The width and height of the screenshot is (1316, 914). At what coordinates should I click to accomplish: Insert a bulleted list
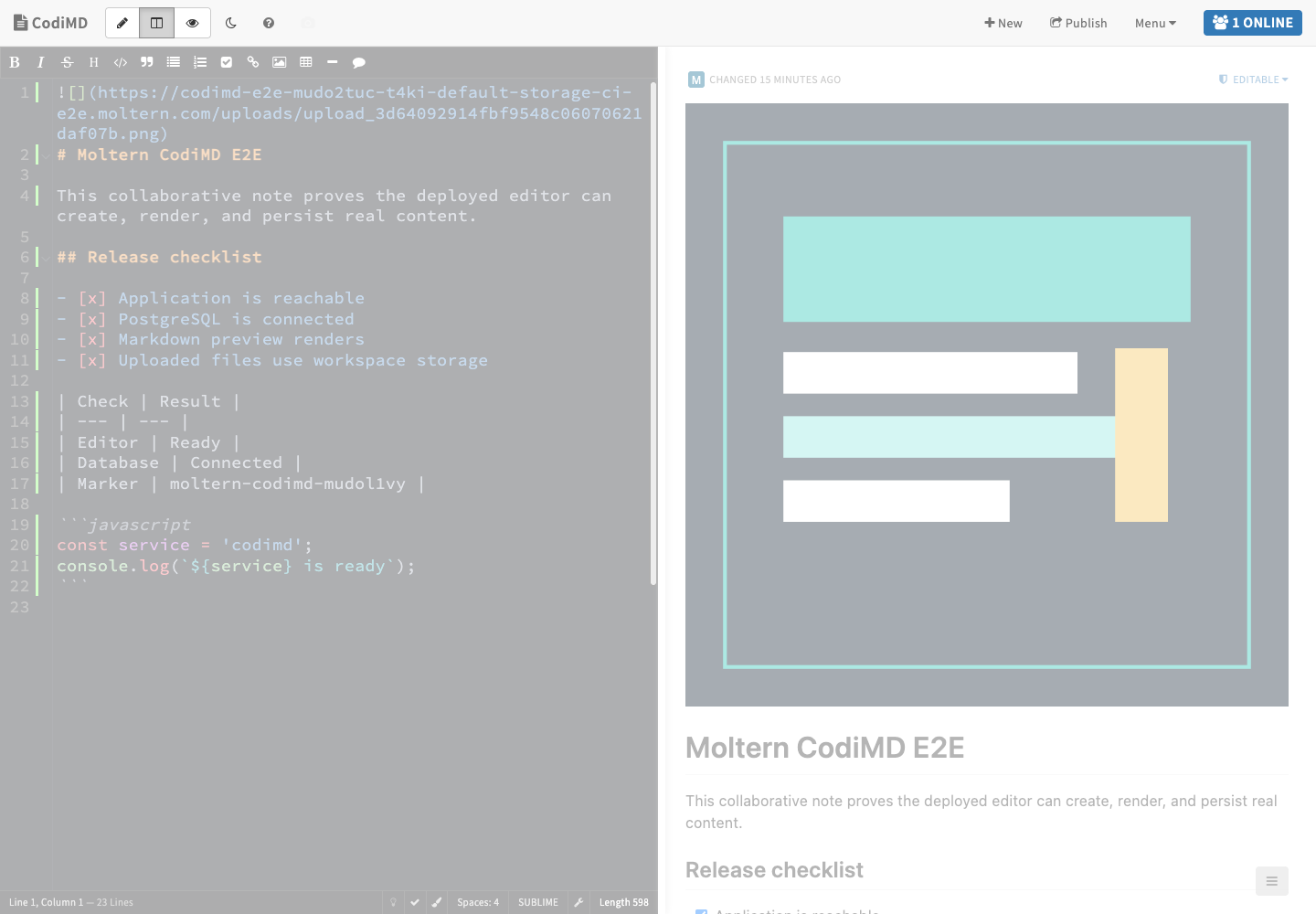pos(173,62)
